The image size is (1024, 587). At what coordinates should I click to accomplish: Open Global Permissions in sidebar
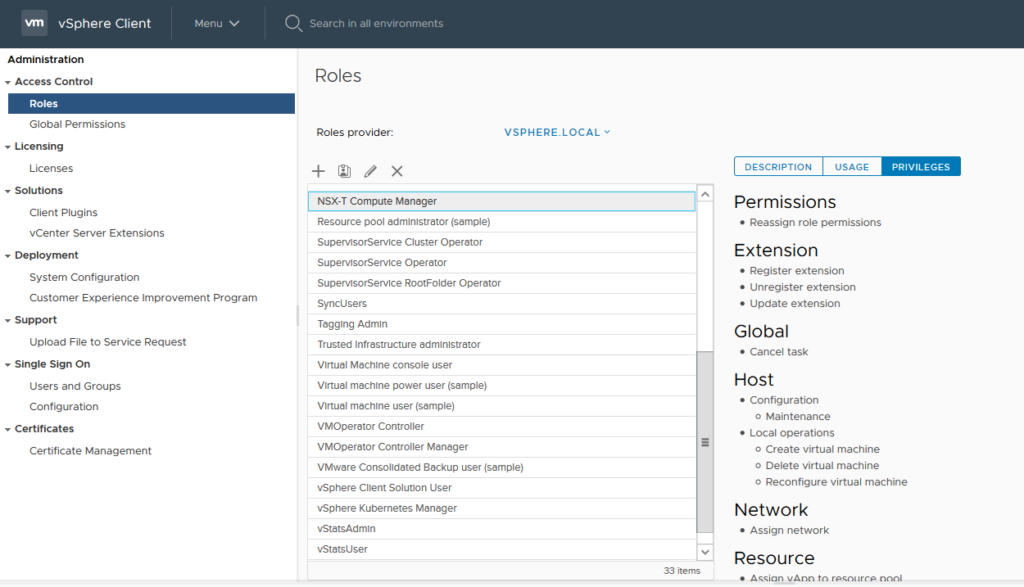[x=77, y=124]
